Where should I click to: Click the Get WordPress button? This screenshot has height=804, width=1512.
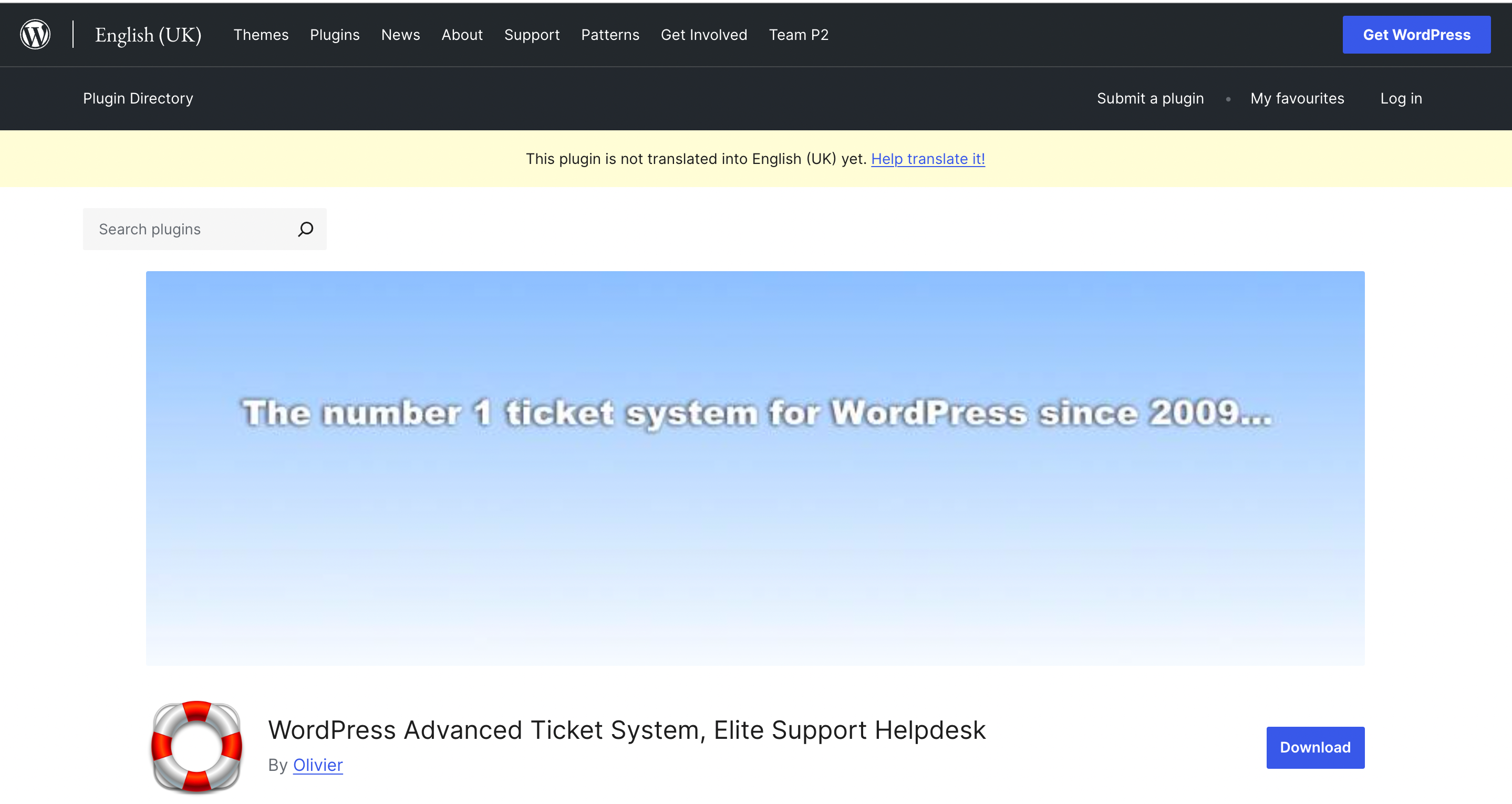(x=1416, y=35)
